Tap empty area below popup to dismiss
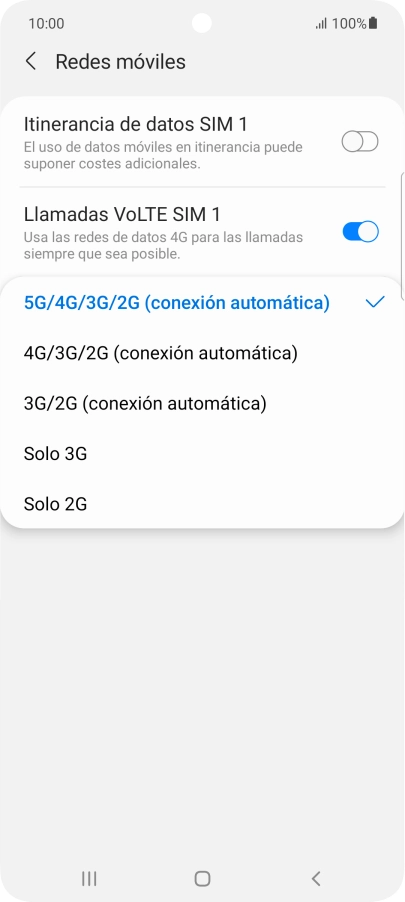This screenshot has width=405, height=902. [202, 690]
